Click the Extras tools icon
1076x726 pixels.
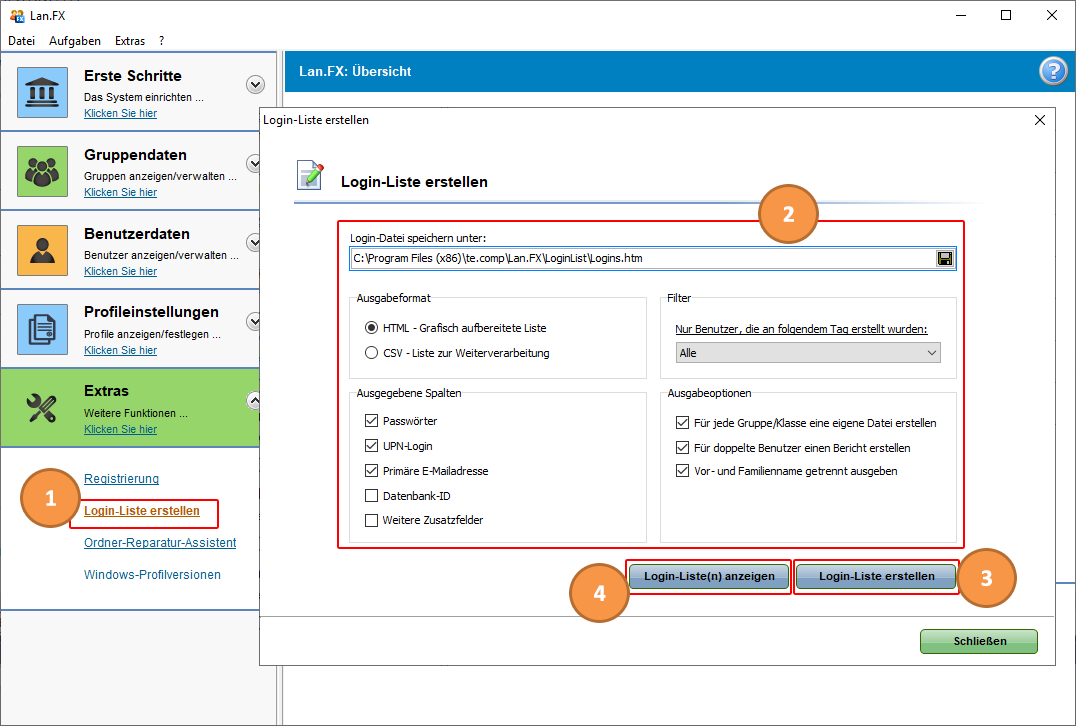point(42,407)
